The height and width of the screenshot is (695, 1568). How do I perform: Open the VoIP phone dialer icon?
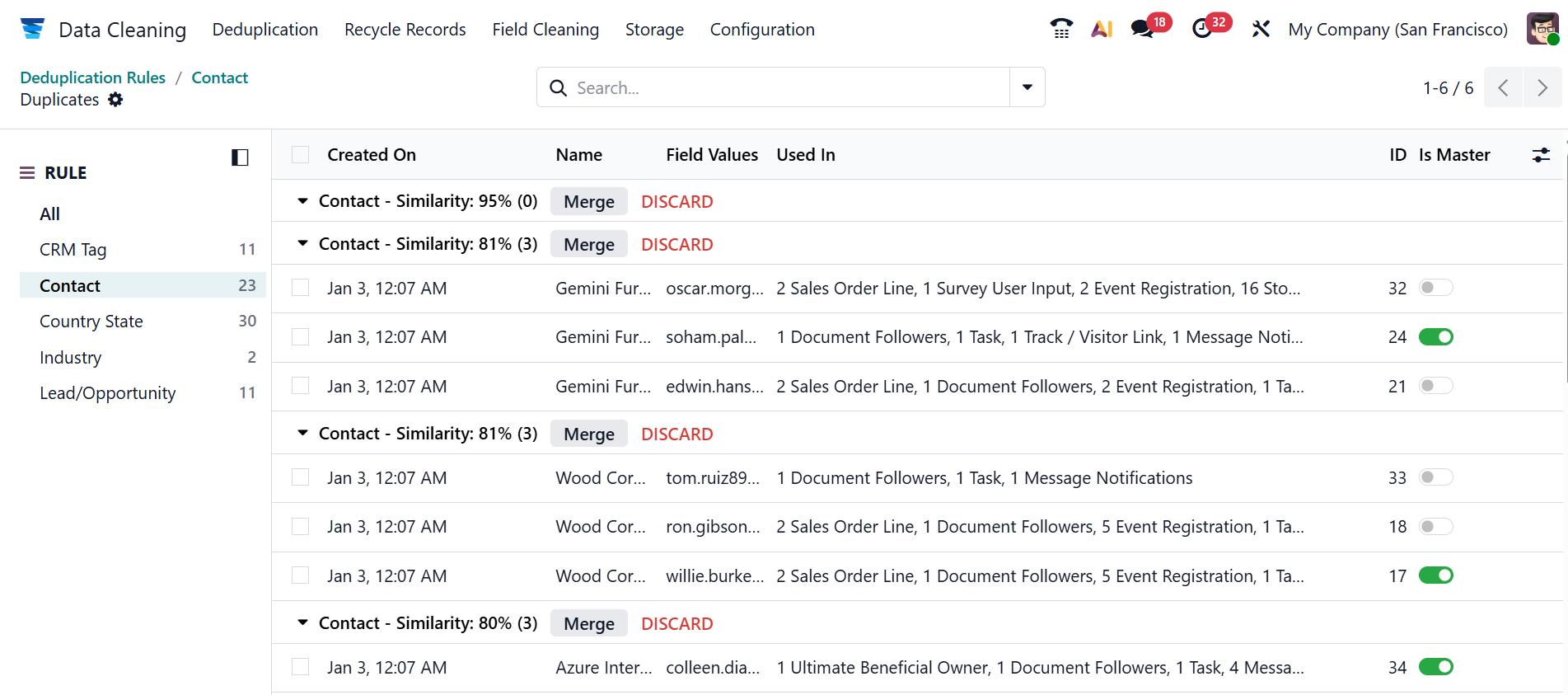click(1061, 29)
